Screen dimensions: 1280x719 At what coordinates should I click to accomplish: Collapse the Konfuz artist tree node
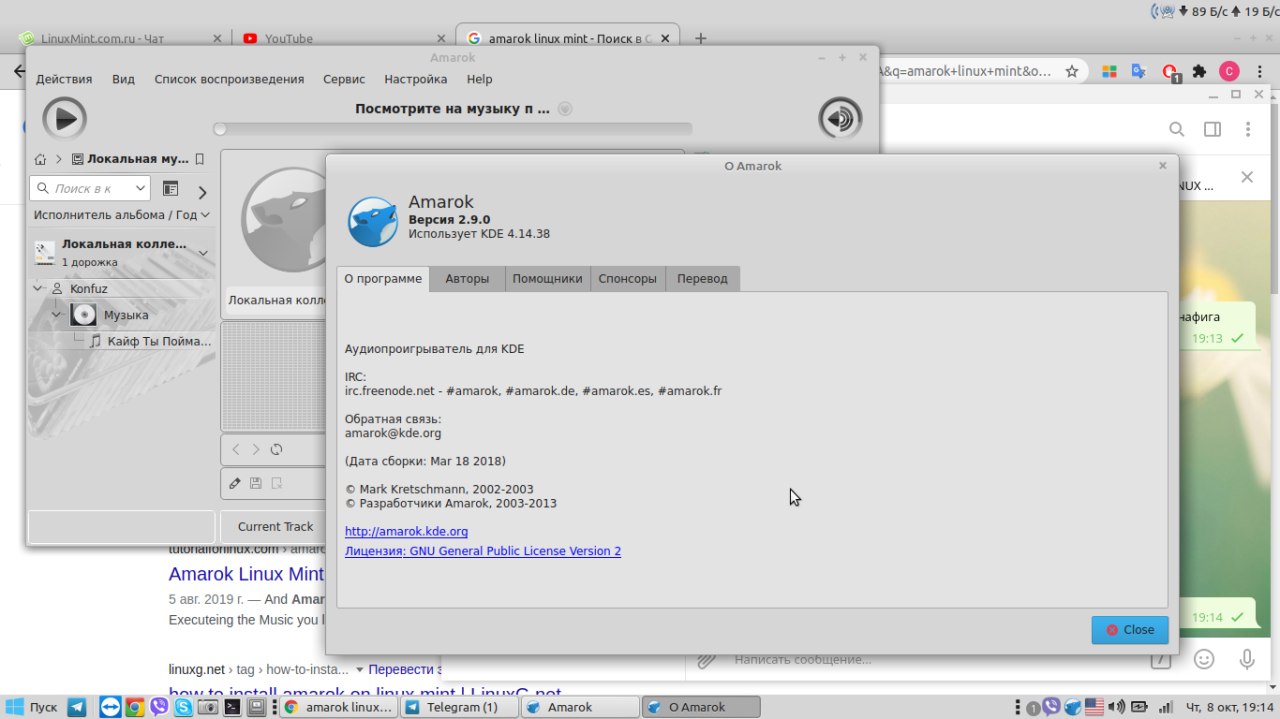point(39,288)
